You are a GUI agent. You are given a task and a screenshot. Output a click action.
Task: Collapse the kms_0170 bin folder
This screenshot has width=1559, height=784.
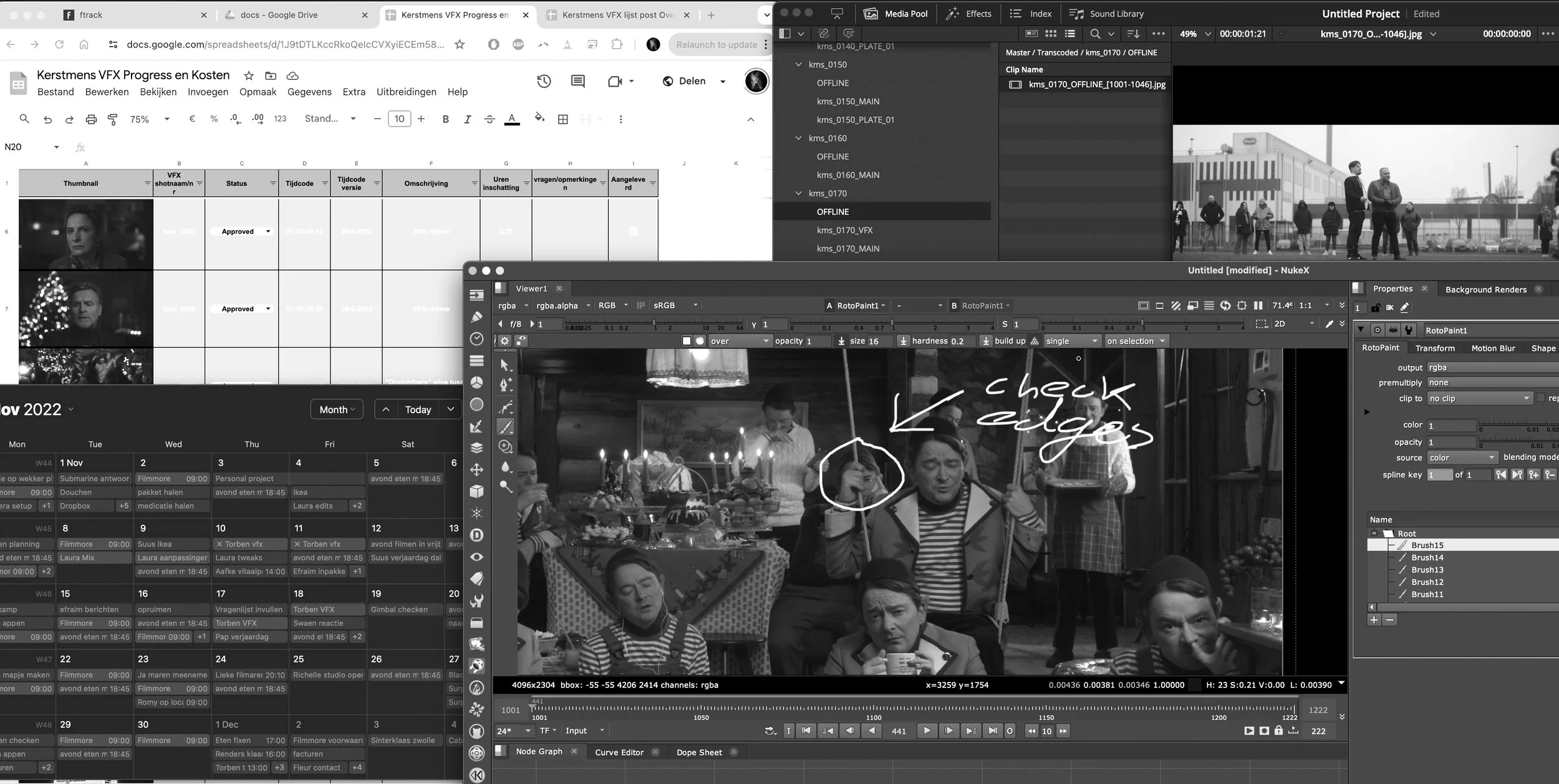pos(798,193)
